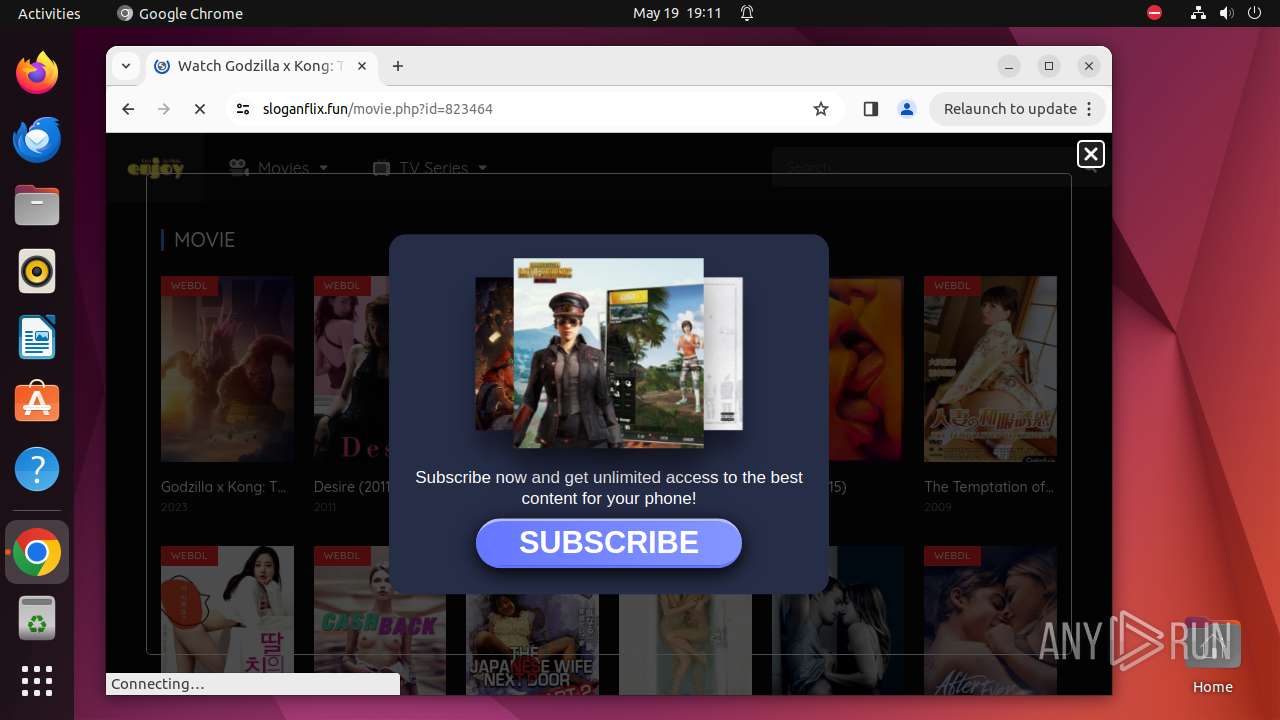Show Applications grid in the dock
Viewport: 1280px width, 720px height.
tap(37, 681)
